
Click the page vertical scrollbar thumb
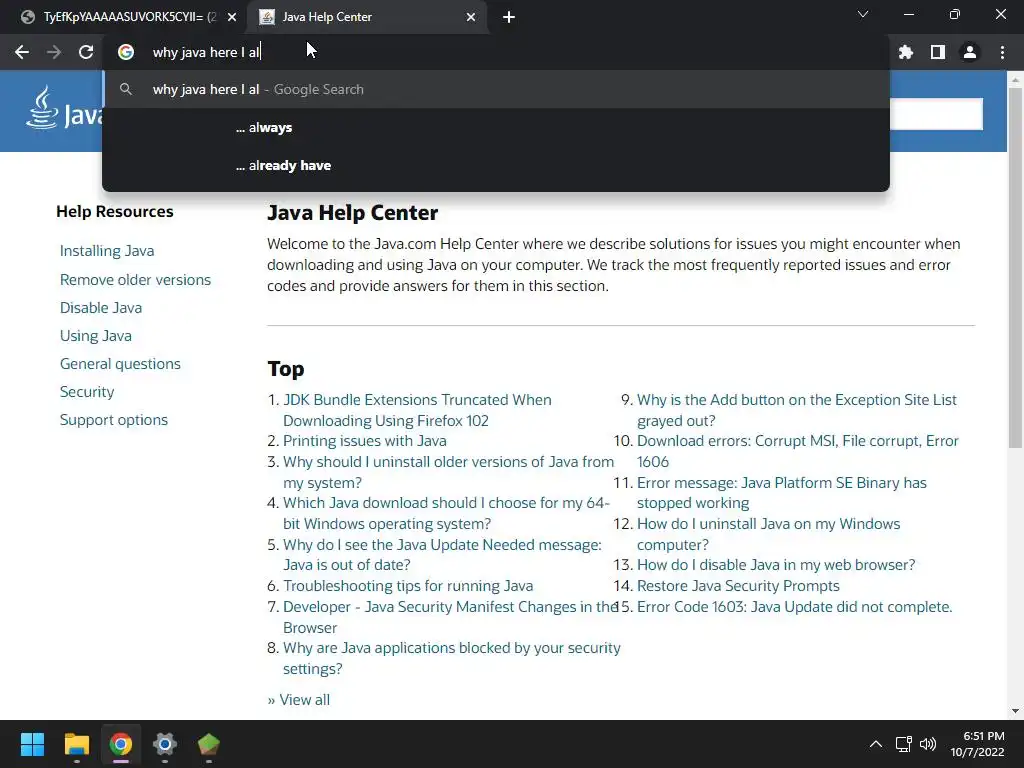pyautogui.click(x=1015, y=268)
